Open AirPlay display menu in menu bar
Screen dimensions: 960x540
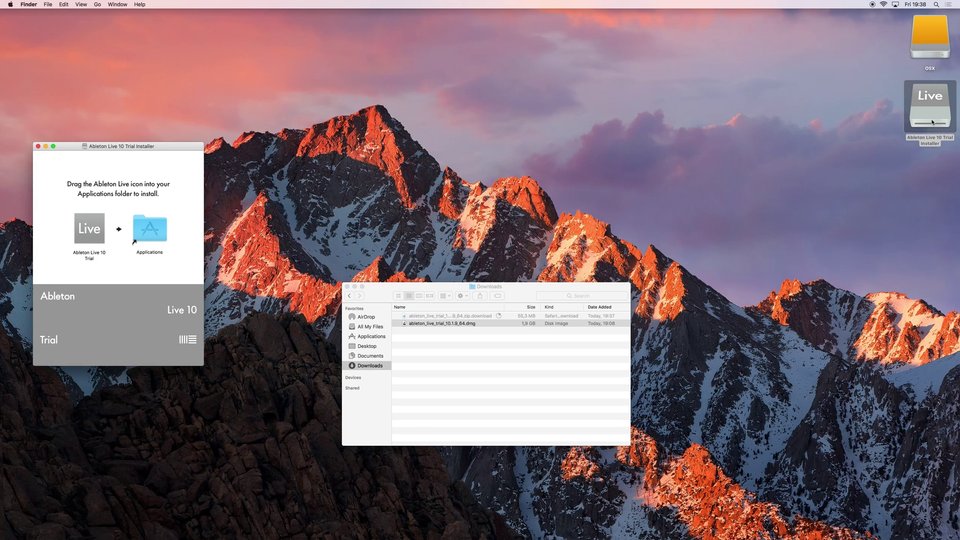(x=895, y=4)
